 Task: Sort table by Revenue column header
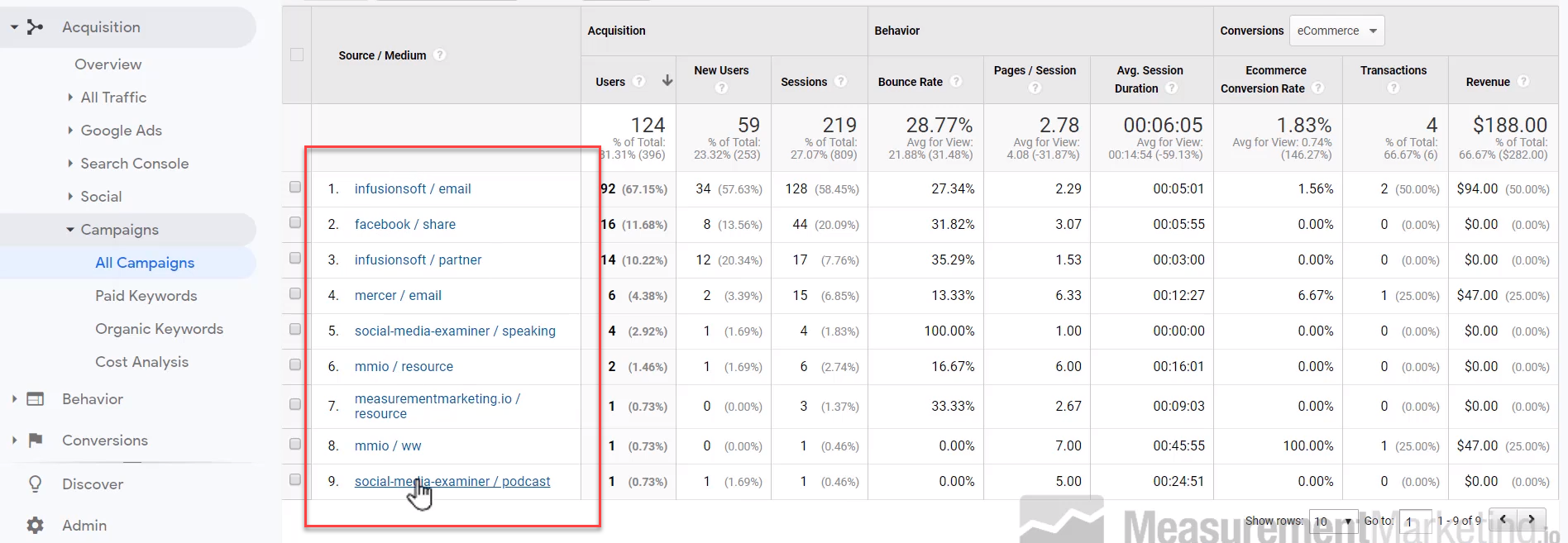click(1488, 82)
